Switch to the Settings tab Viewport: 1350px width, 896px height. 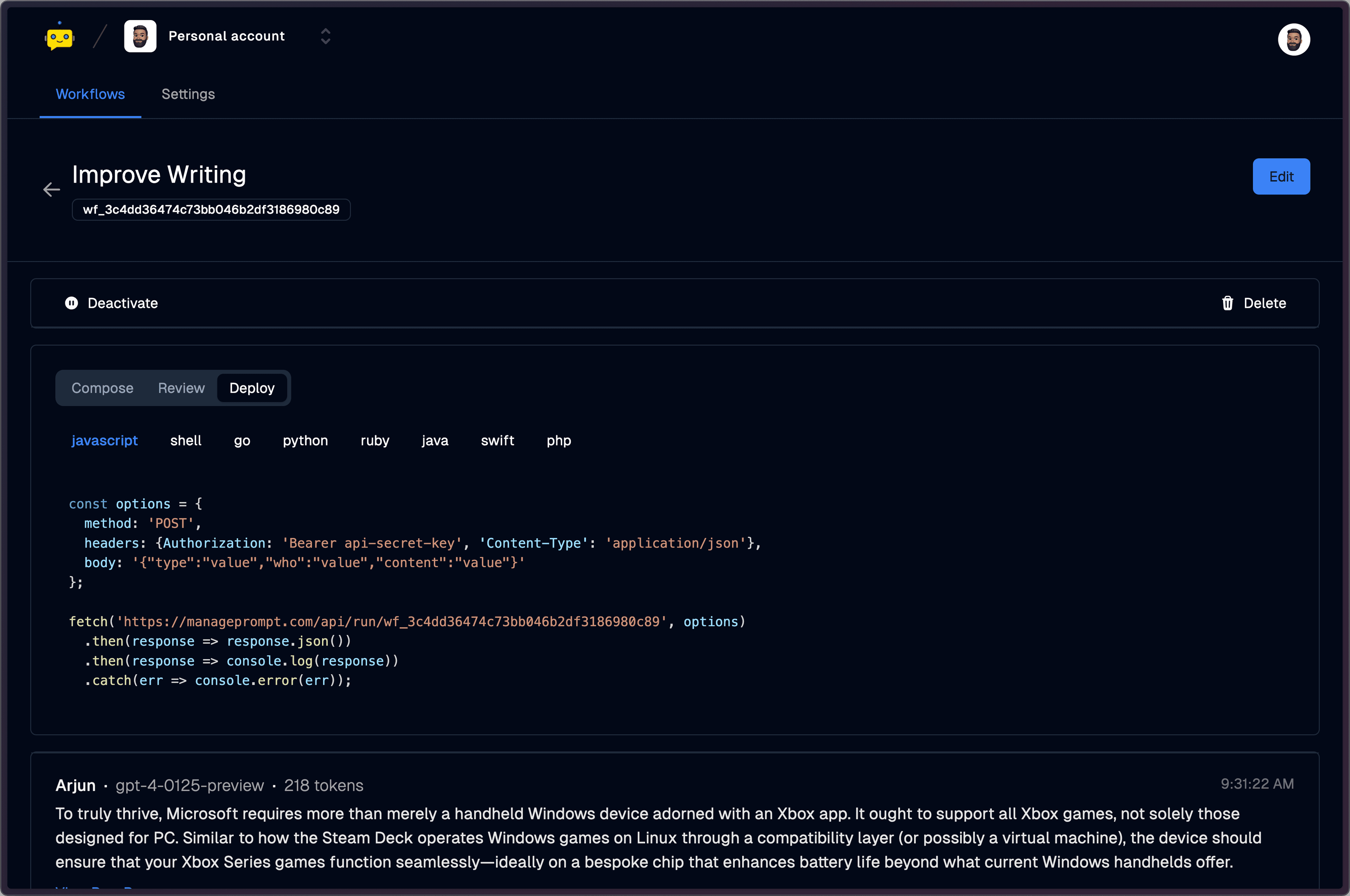(x=188, y=94)
